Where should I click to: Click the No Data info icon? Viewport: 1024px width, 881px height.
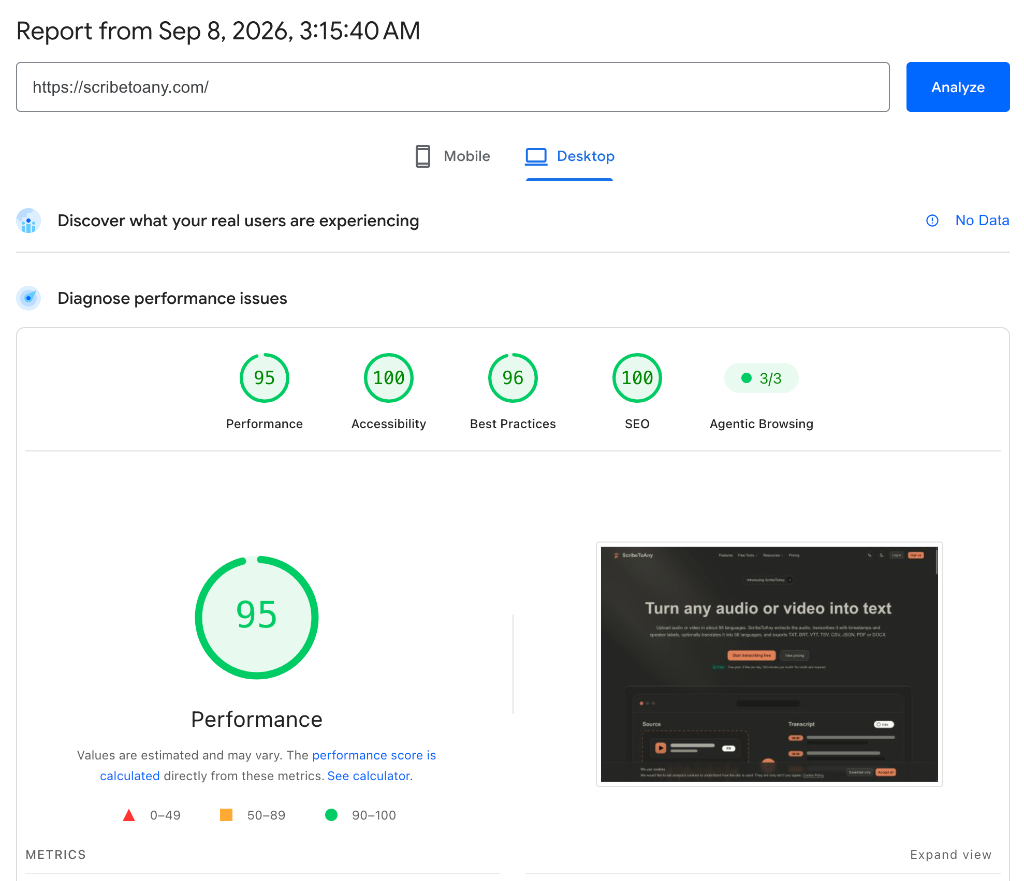pos(932,221)
